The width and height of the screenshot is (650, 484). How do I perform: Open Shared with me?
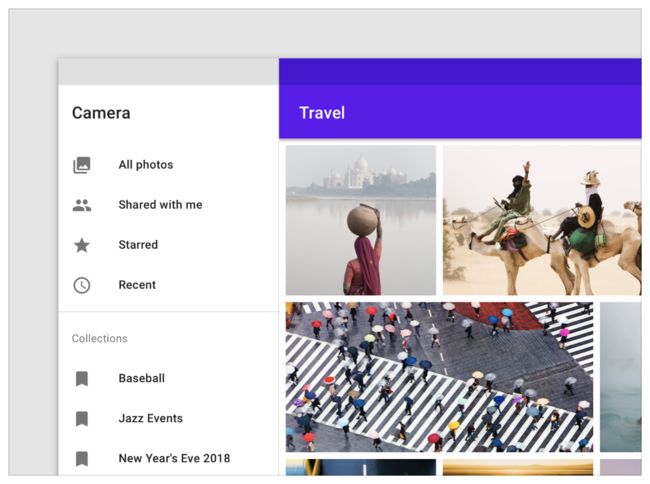coord(168,205)
